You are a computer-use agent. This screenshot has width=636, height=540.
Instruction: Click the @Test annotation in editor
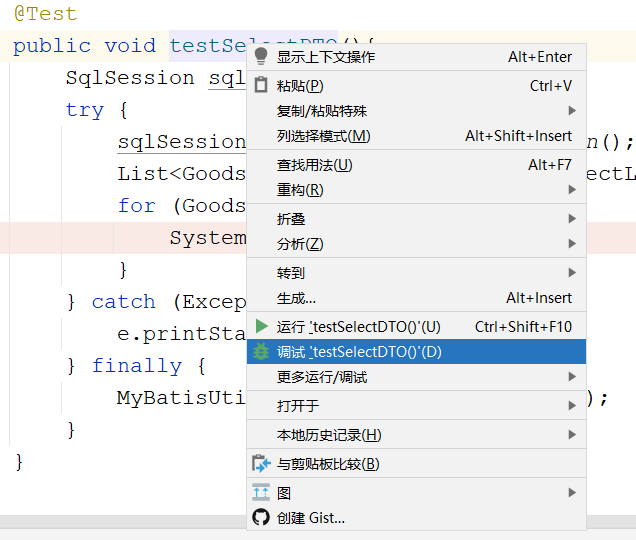45,14
